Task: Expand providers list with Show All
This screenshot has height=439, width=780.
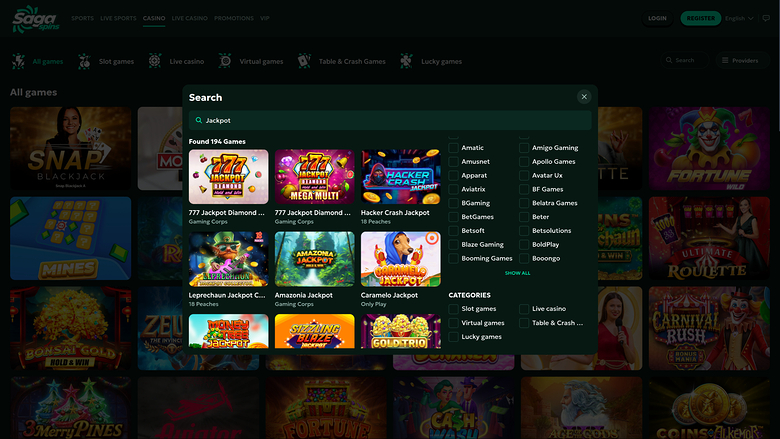Action: [517, 273]
